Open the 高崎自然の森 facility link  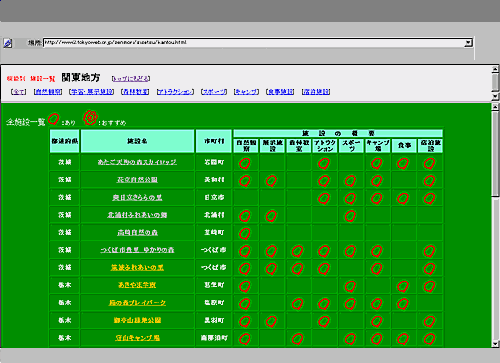(x=137, y=232)
